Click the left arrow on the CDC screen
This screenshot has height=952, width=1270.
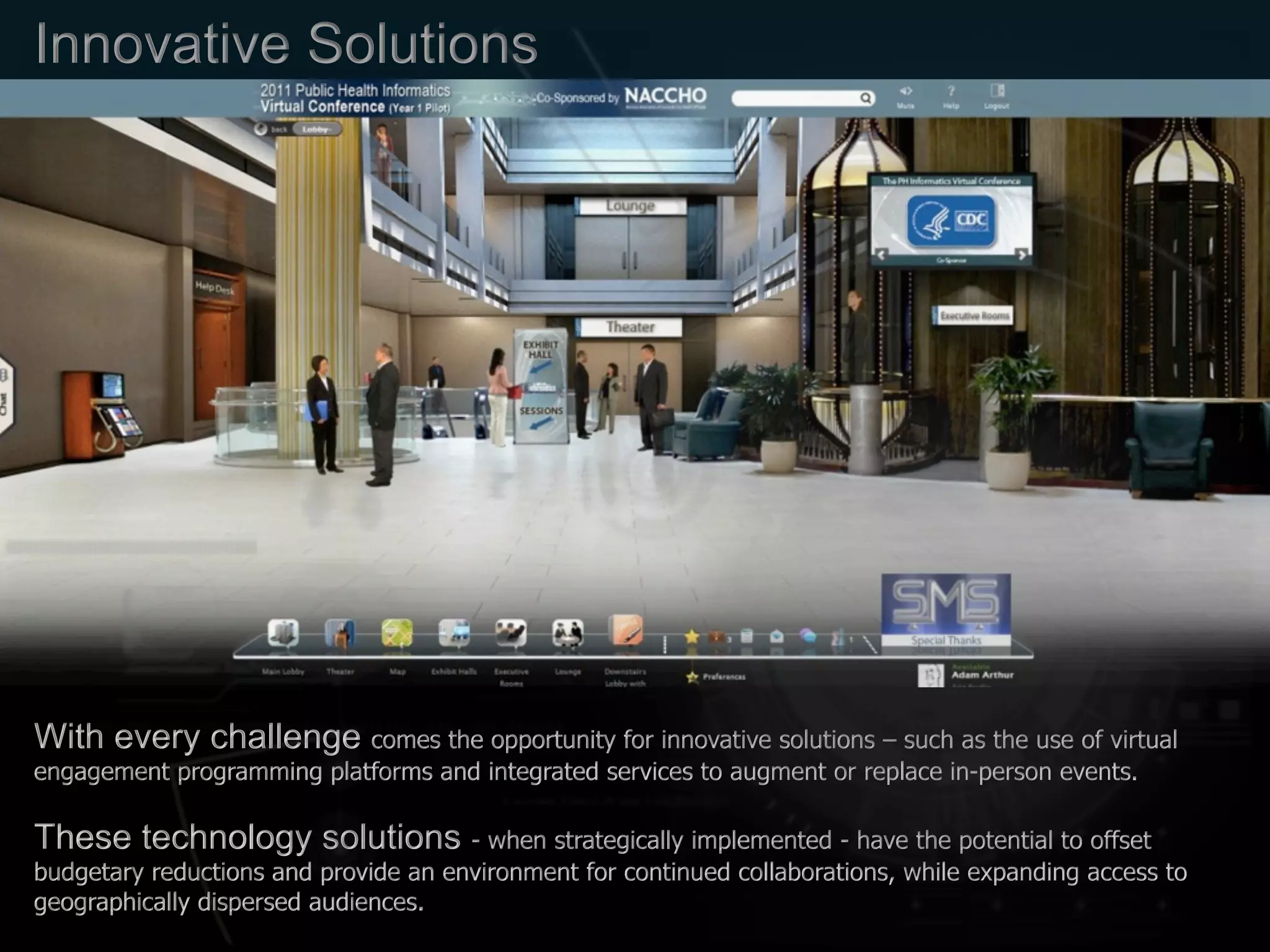click(881, 255)
